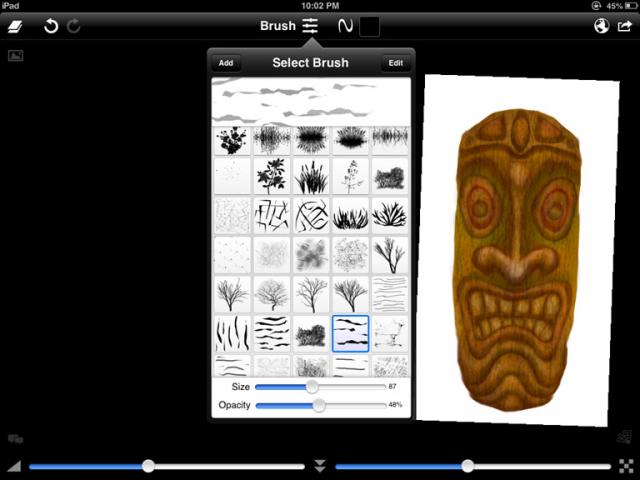Screen dimensions: 640x480
Task: Click the brush Opacity slider handle
Action: 319,405
